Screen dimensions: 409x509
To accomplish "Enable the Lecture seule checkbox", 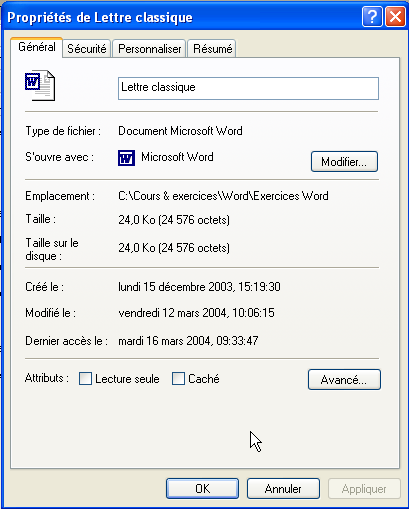I will tap(85, 379).
